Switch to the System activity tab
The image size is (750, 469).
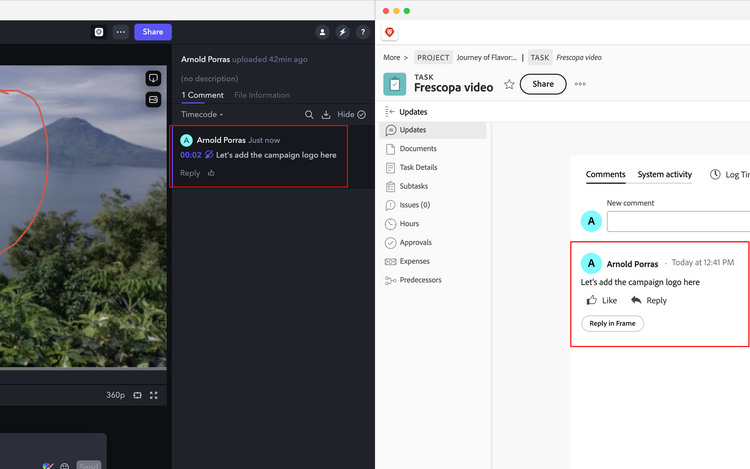coord(664,174)
